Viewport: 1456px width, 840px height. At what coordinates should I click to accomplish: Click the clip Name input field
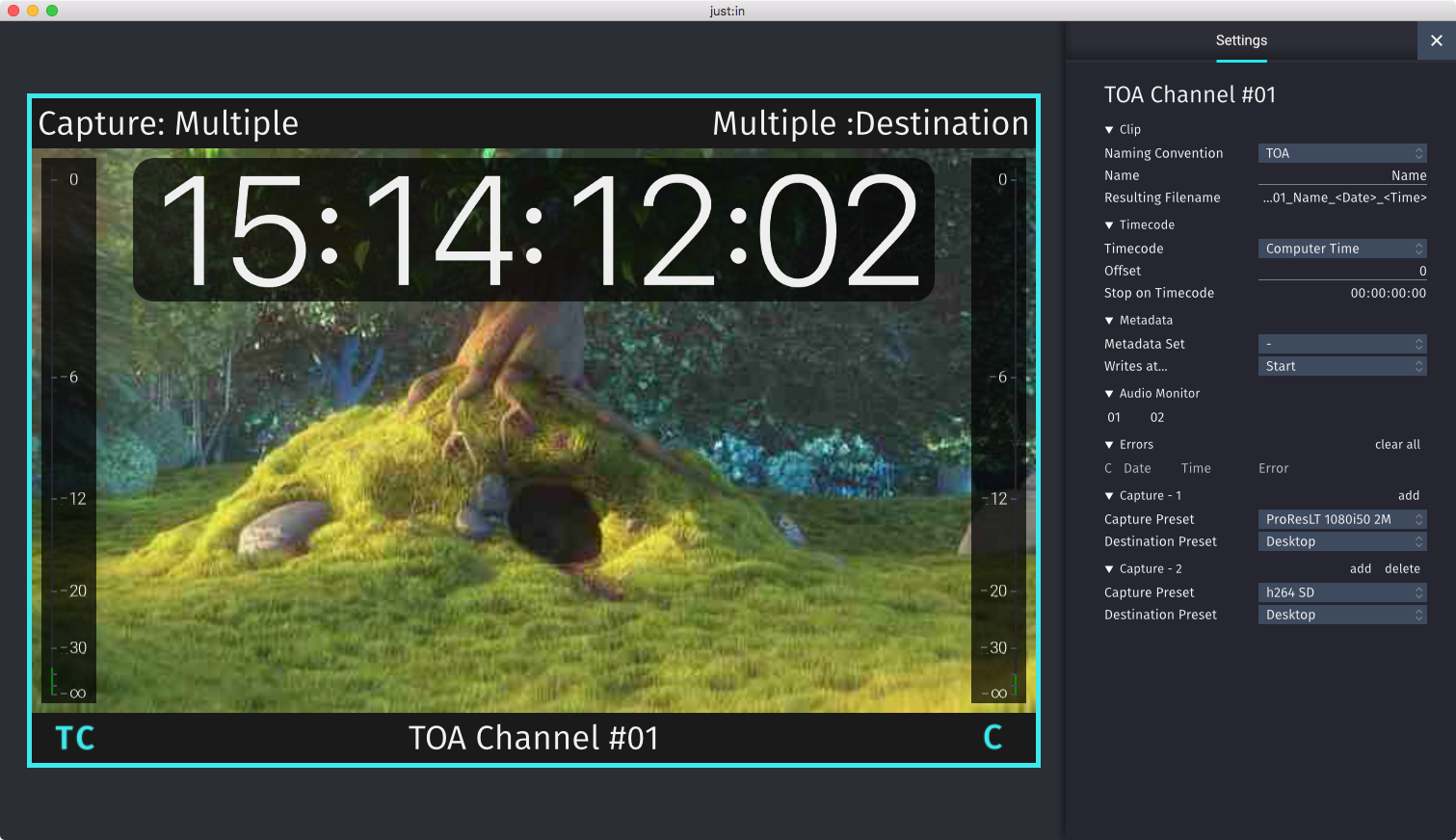pyautogui.click(x=1342, y=175)
